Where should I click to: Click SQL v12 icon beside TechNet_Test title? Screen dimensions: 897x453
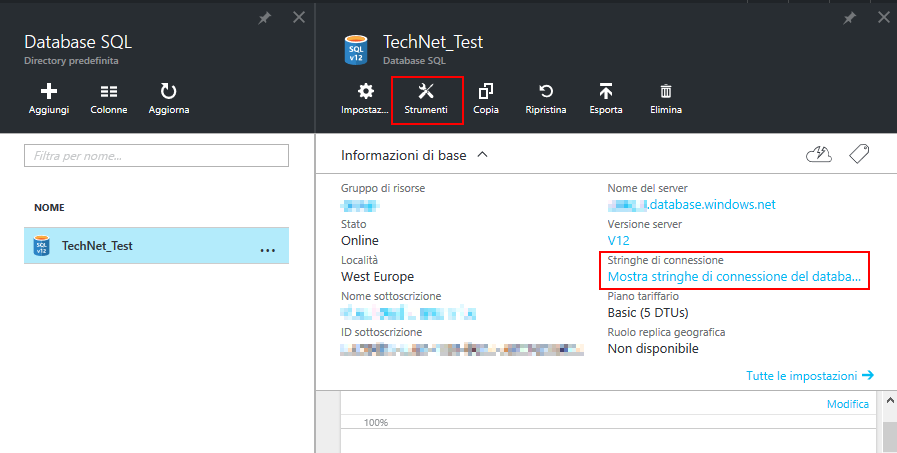(356, 50)
